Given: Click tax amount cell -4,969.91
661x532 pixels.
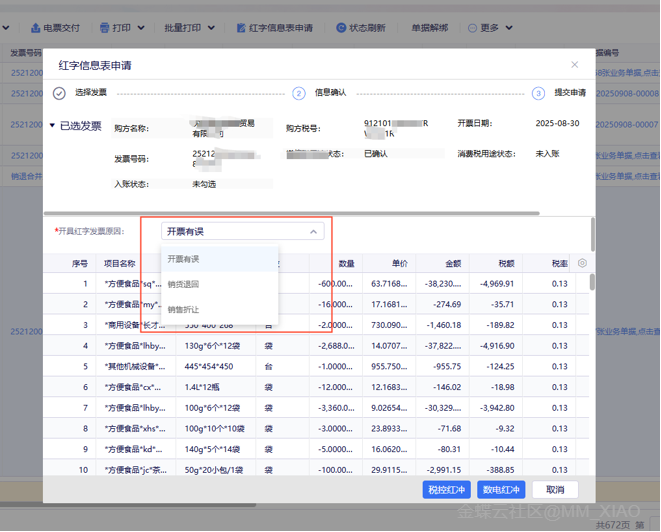Looking at the screenshot, I should pyautogui.click(x=497, y=284).
